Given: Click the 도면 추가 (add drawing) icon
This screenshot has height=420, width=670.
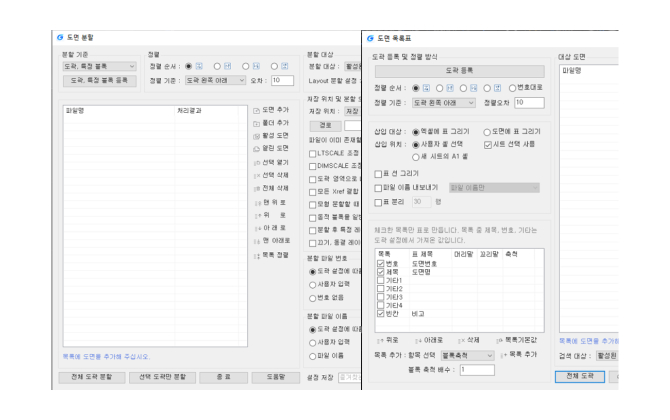Looking at the screenshot, I should click(x=256, y=109).
